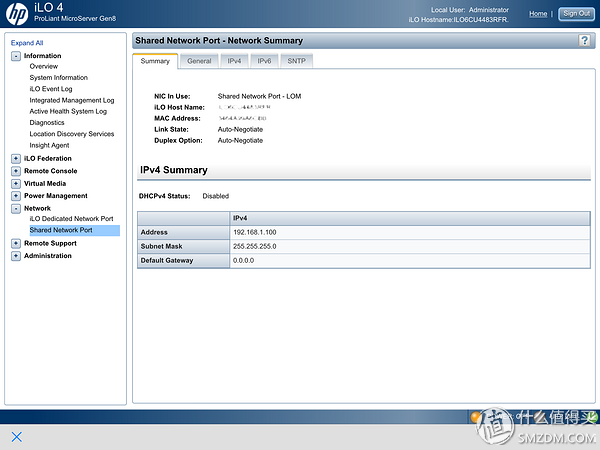Open the iLO Event Log
The image size is (600, 450).
pos(51,89)
